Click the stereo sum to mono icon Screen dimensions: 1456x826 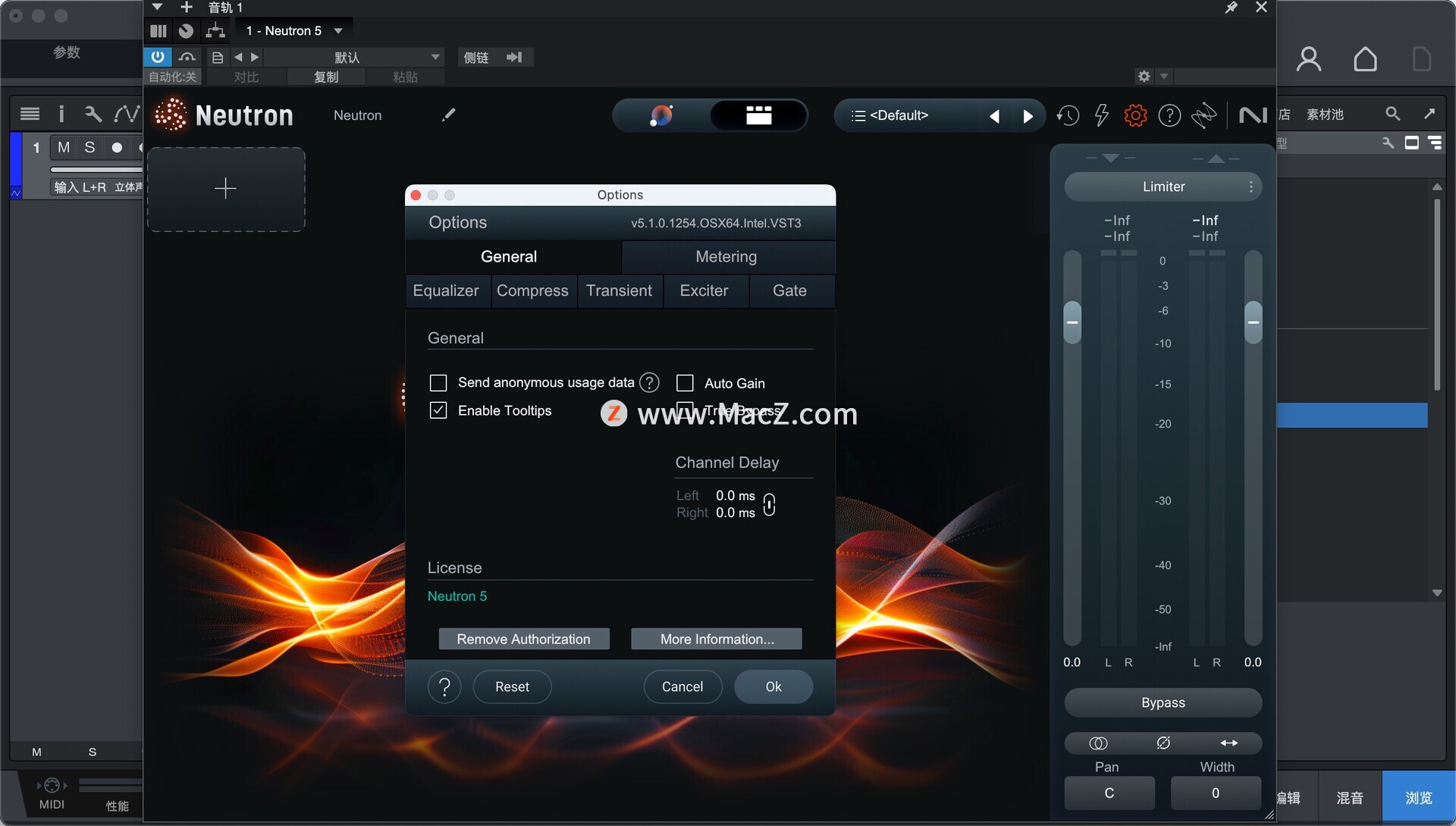(x=1098, y=743)
